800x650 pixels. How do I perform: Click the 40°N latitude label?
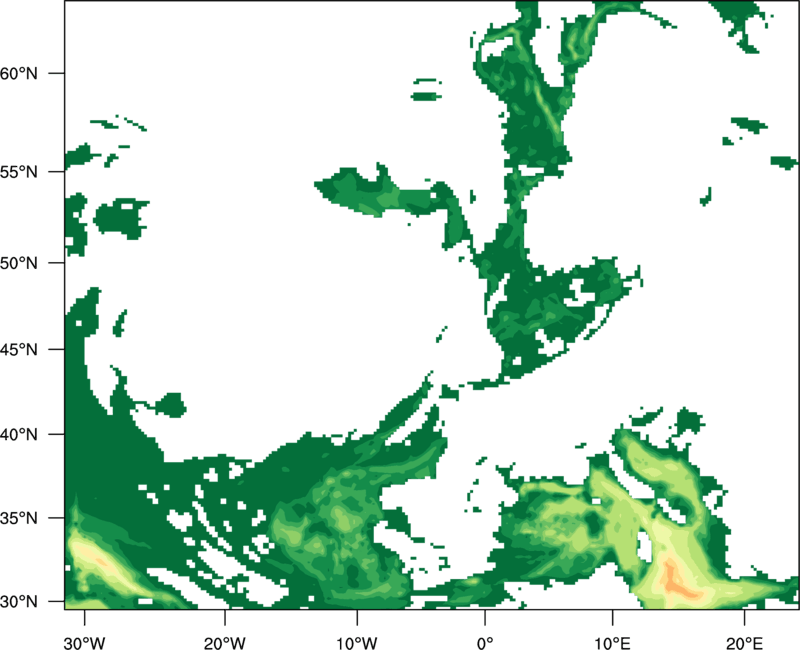[x=19, y=435]
